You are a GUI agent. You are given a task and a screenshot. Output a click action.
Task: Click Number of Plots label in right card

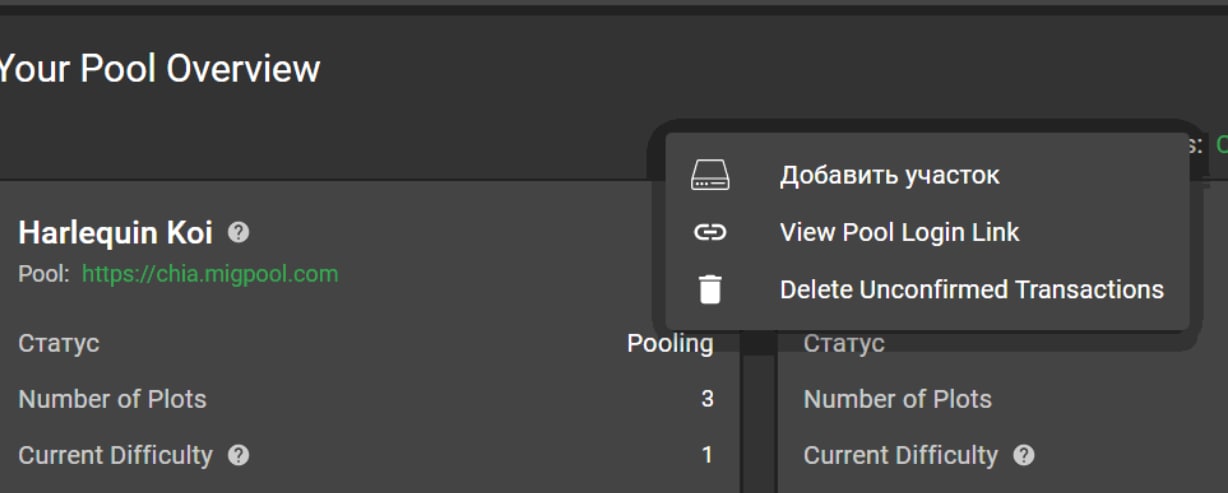[x=898, y=400]
